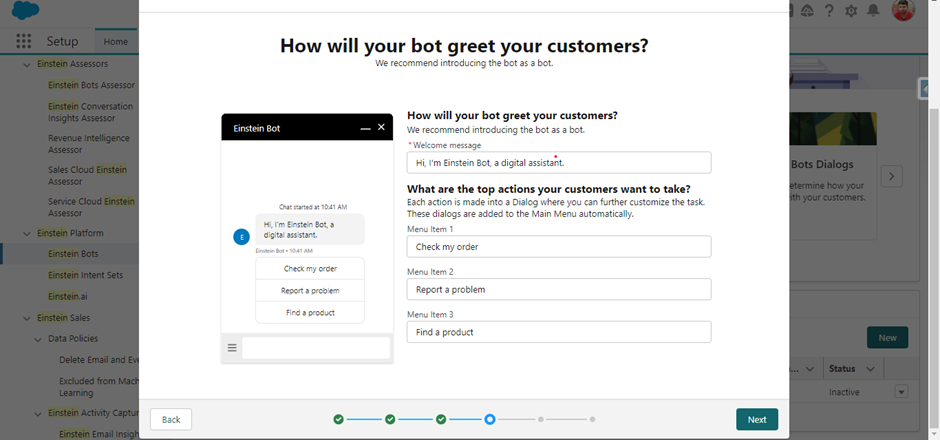Collapse the Einstein Assessors tree section
Image resolution: width=940 pixels, height=440 pixels.
click(26, 64)
